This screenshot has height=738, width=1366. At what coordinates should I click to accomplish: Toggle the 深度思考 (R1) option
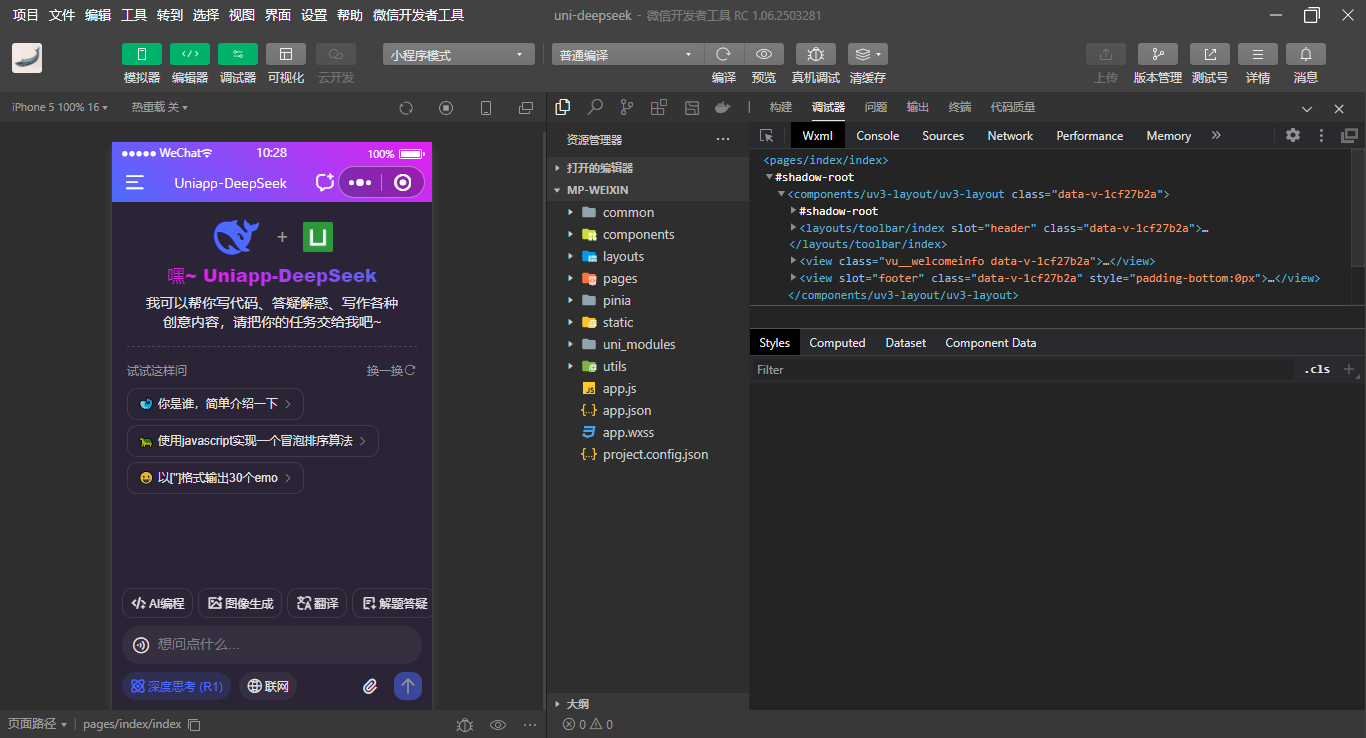click(177, 687)
